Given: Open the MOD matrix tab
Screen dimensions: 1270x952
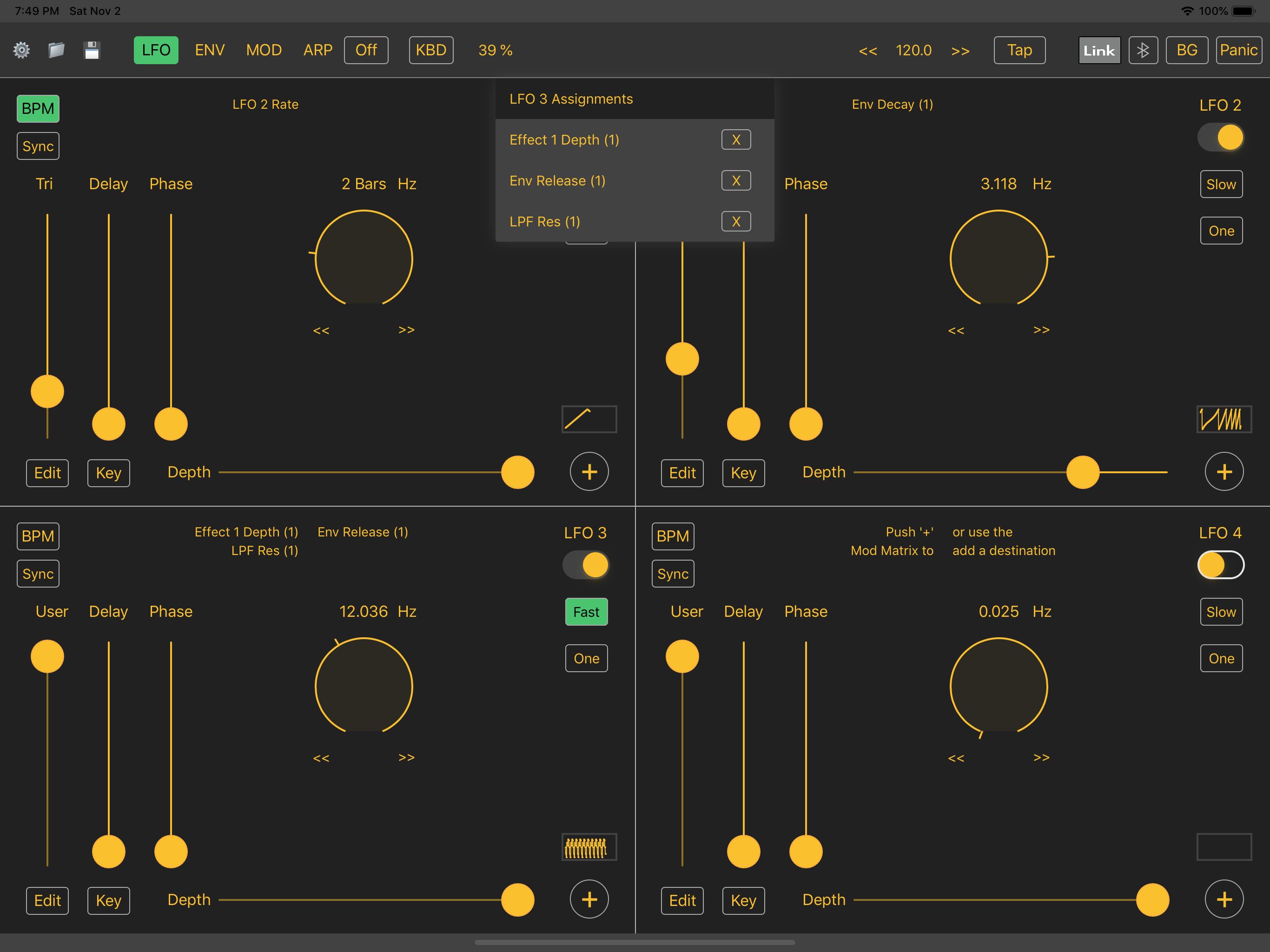Looking at the screenshot, I should click(x=264, y=51).
